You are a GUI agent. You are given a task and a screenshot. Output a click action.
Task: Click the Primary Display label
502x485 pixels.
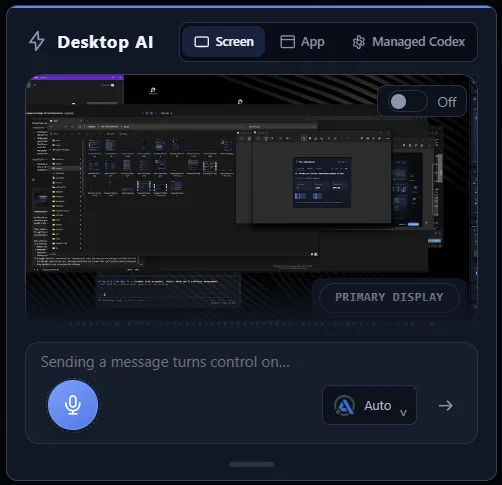389,297
